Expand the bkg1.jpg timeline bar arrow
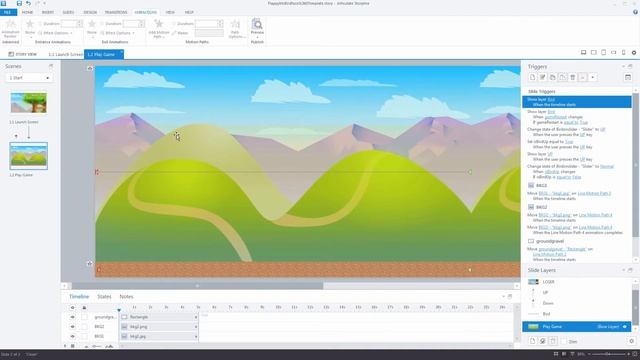 (x=196, y=337)
